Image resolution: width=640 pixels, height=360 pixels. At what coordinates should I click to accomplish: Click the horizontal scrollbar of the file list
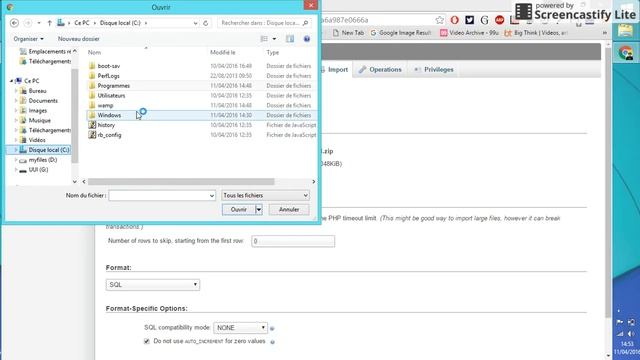click(181, 182)
